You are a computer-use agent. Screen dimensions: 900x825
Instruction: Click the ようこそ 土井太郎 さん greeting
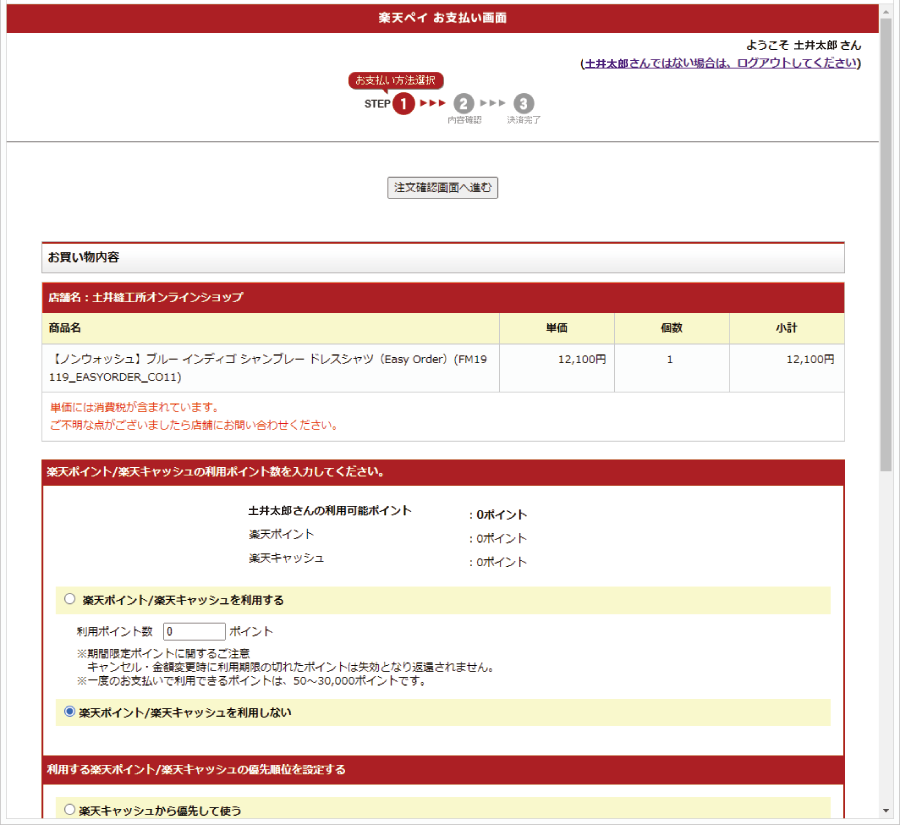point(804,45)
